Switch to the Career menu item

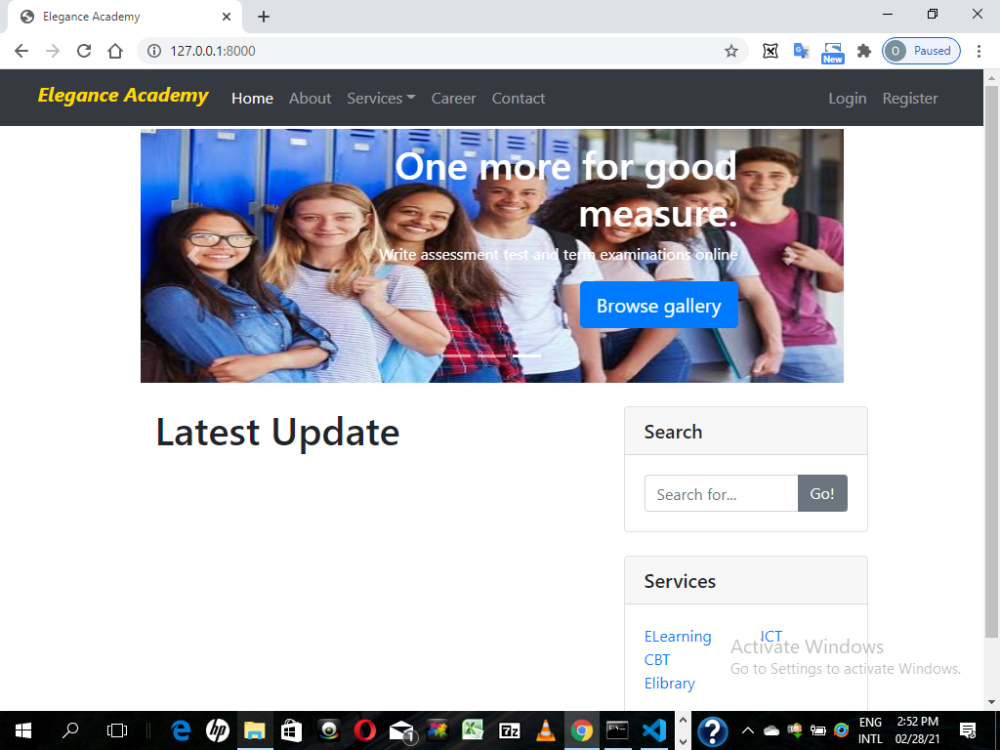tap(453, 98)
